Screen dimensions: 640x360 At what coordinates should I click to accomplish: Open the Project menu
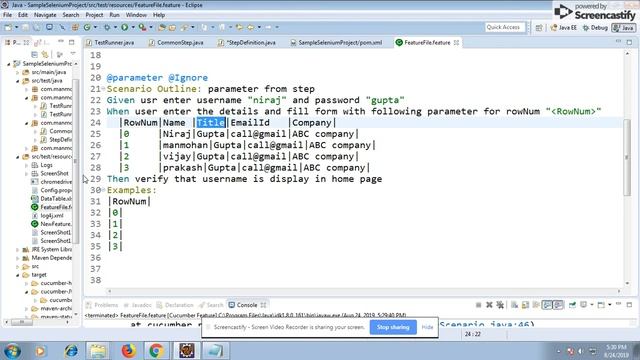coord(94,15)
